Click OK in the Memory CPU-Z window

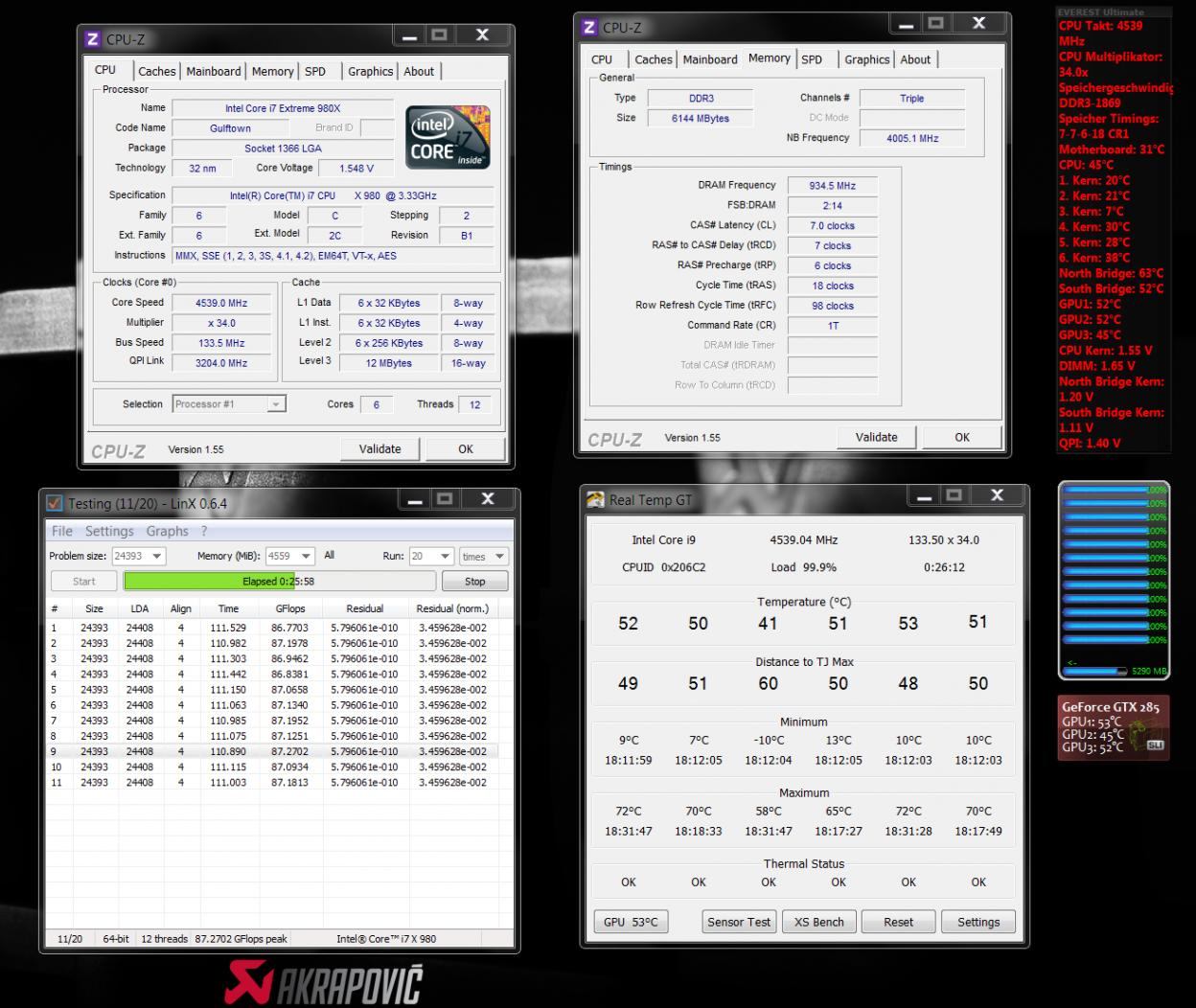962,437
